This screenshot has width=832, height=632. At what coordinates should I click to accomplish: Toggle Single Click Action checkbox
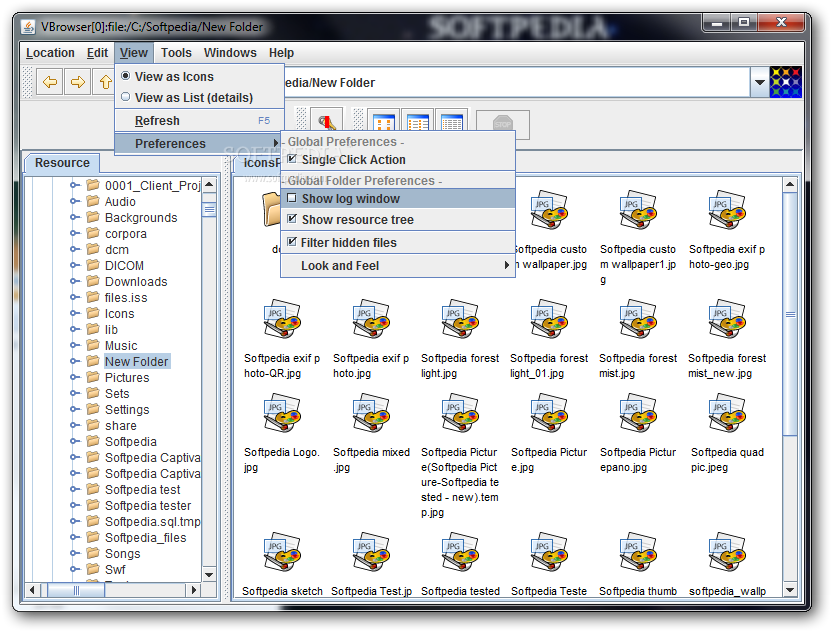292,159
